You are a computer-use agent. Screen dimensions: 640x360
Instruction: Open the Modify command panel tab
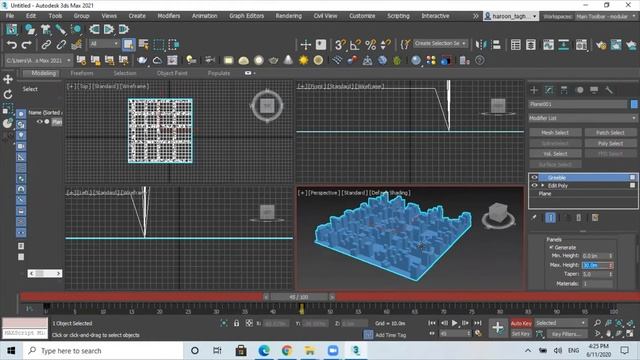click(549, 90)
